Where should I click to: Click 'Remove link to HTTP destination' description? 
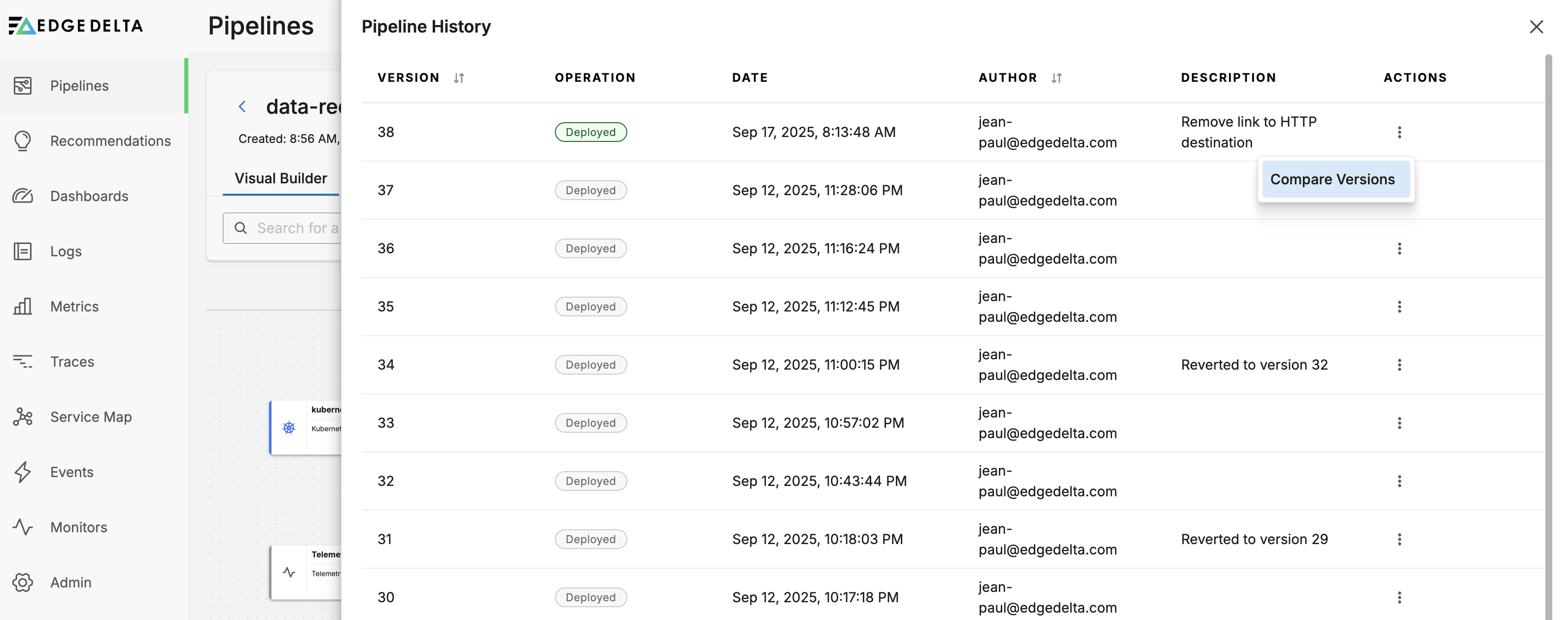pyautogui.click(x=1248, y=132)
